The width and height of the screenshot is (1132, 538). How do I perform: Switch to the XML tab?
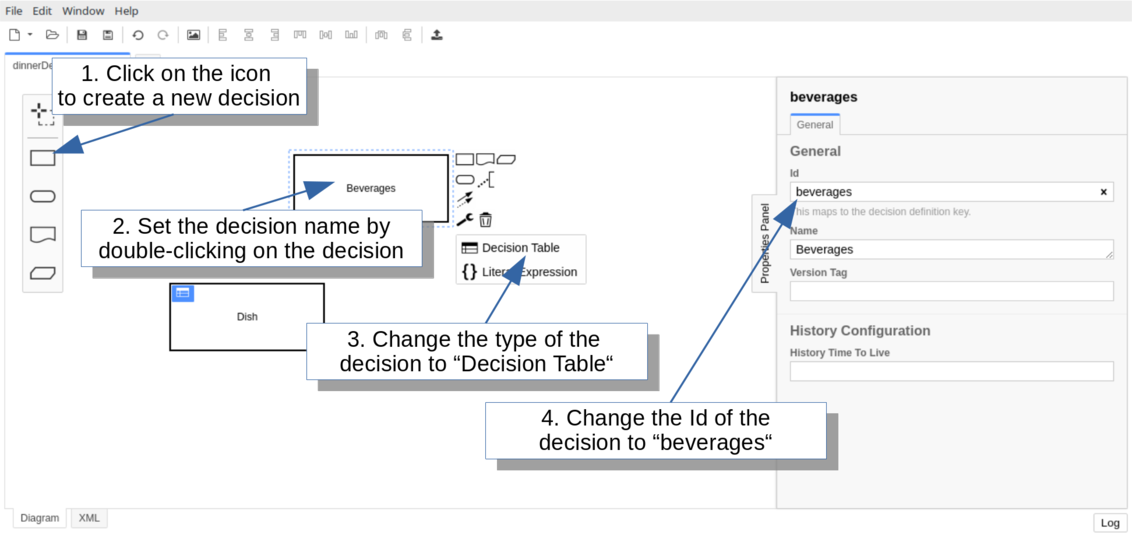[89, 518]
